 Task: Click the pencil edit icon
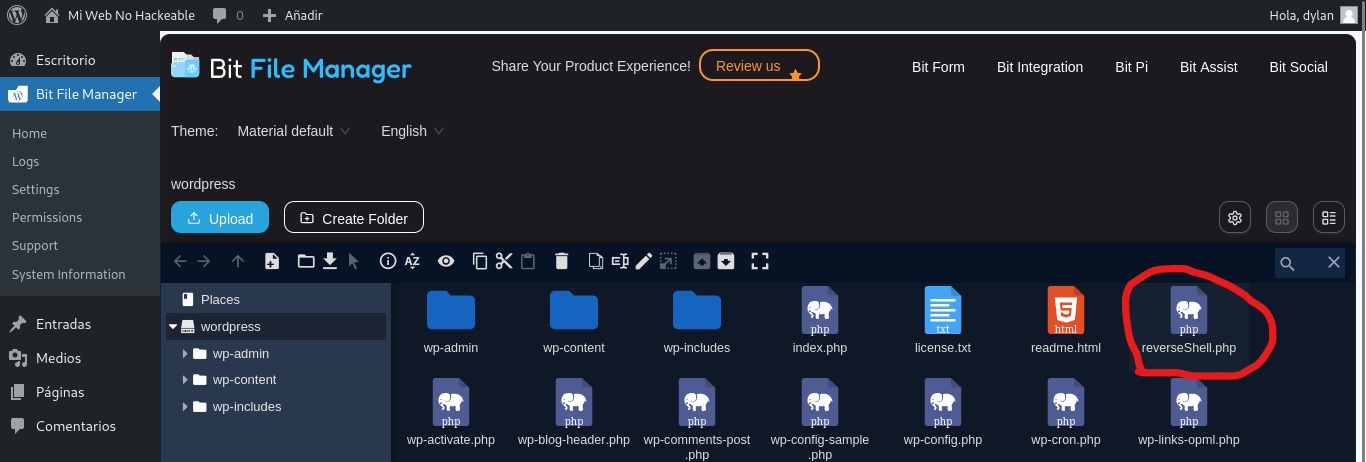644,261
